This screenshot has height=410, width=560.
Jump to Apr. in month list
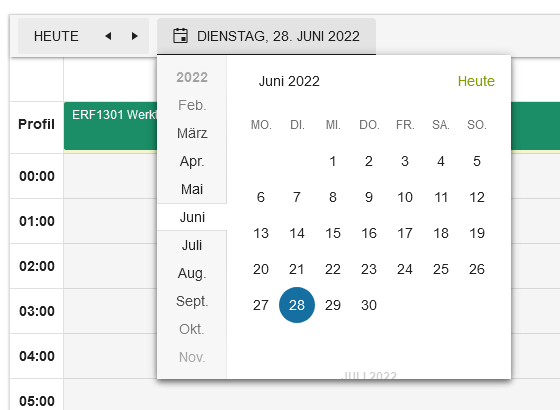192,161
